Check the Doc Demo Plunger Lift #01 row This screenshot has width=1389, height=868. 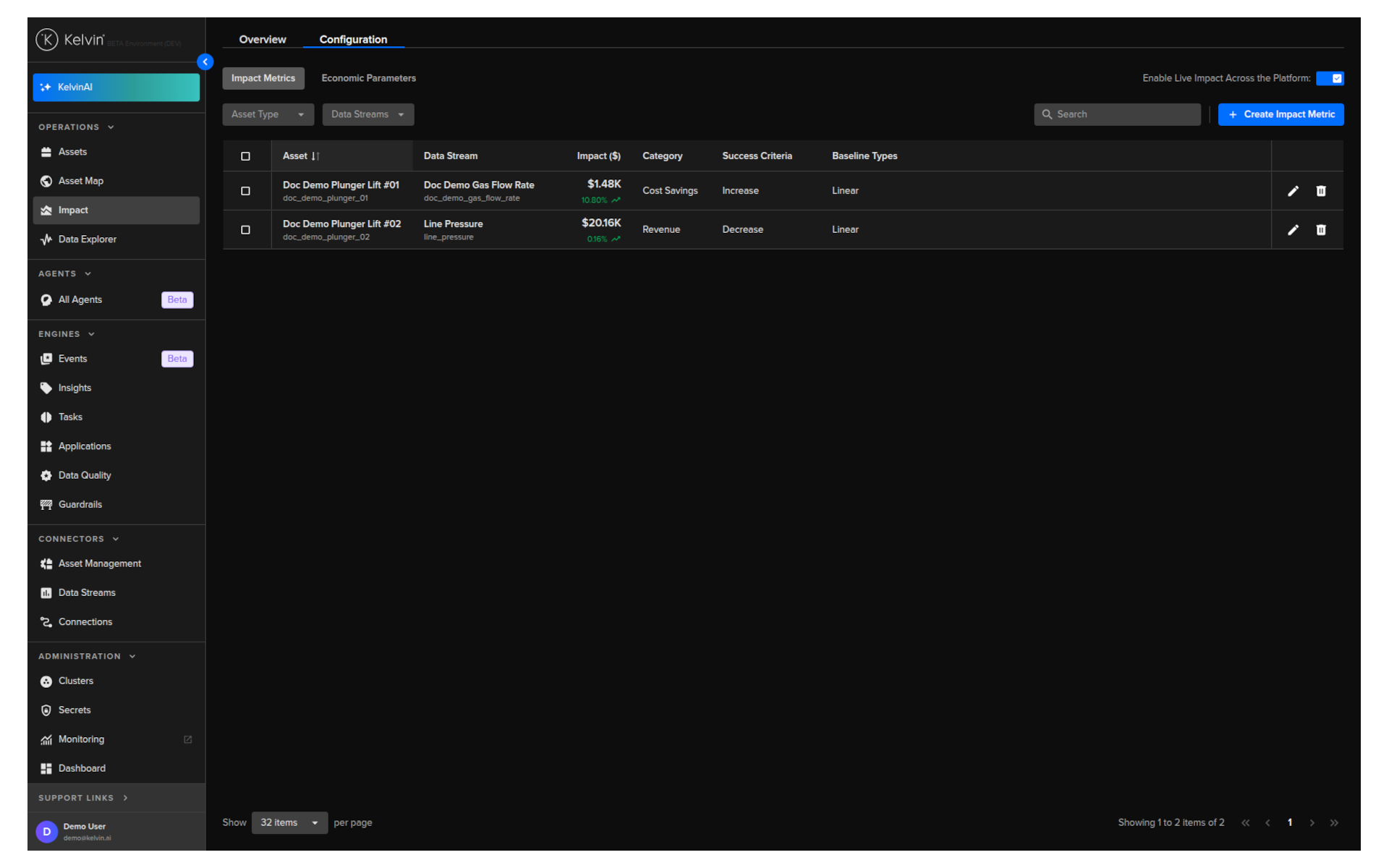(x=245, y=191)
